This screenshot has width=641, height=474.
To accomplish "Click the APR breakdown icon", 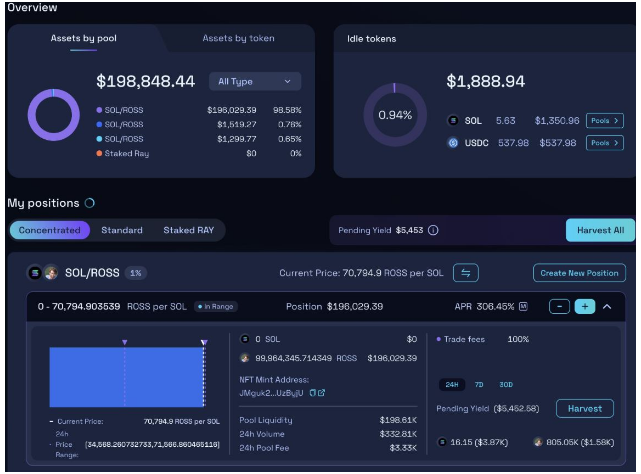I will click(x=523, y=306).
